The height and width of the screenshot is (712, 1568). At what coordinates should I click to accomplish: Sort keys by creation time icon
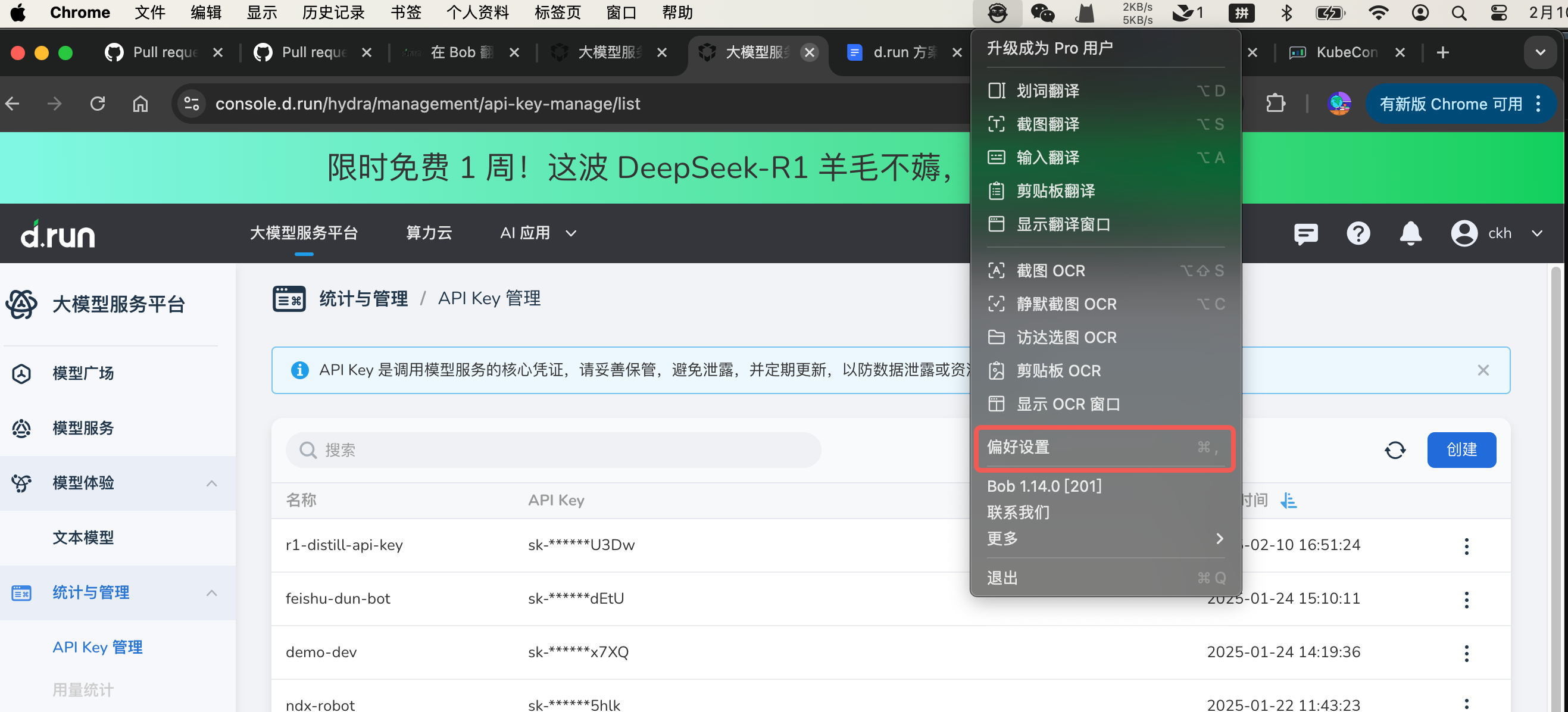point(1289,500)
